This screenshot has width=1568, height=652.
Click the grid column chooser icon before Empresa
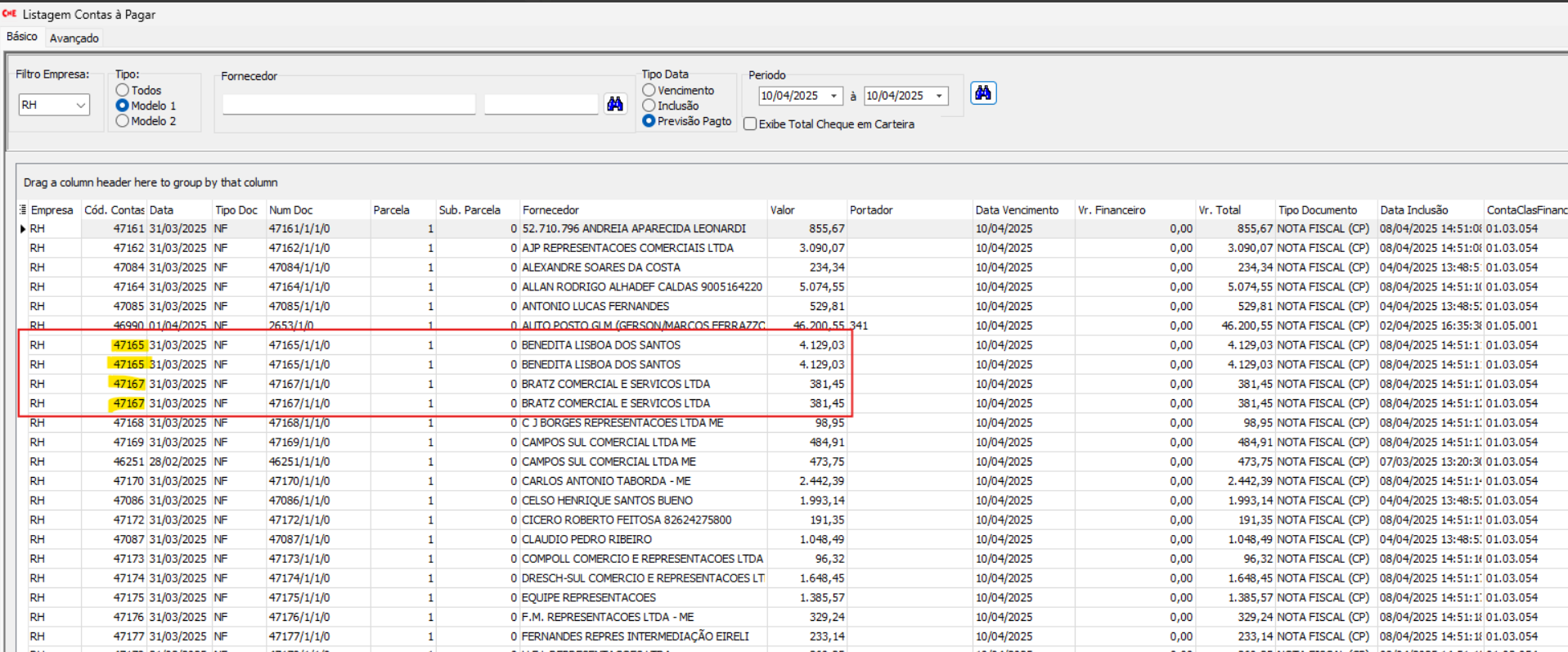(23, 210)
